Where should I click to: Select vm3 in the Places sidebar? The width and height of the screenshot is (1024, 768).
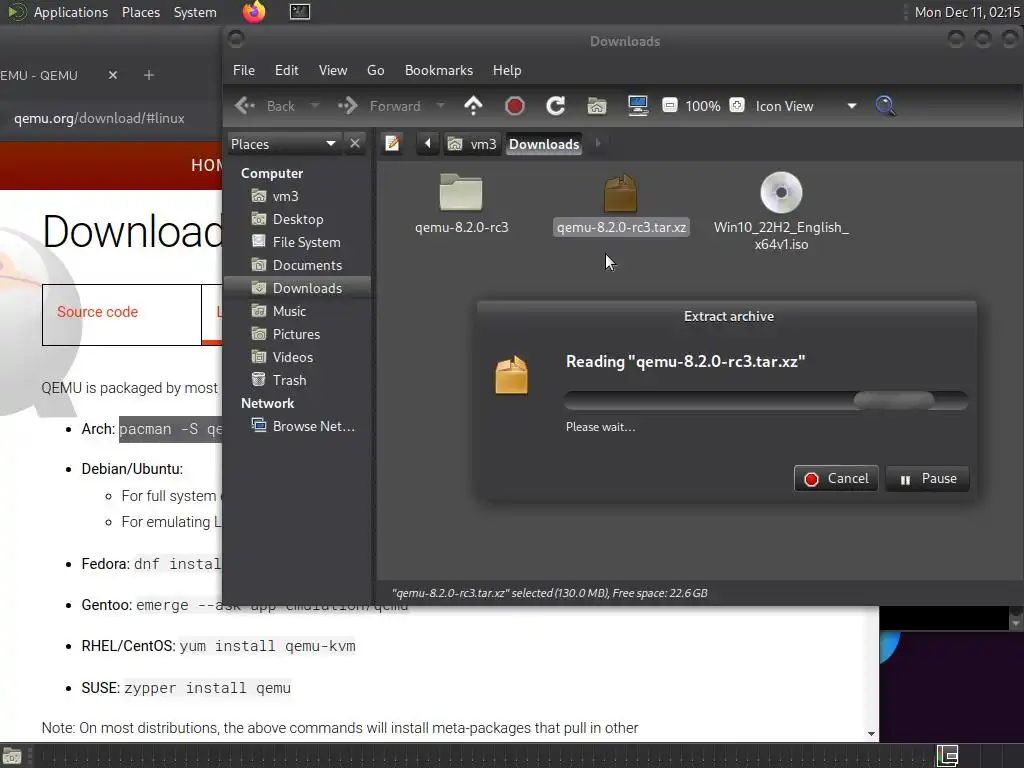tap(298, 196)
